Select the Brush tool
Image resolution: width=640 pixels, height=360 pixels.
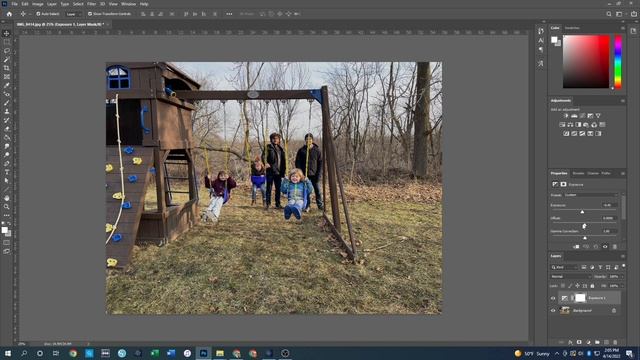(7, 102)
